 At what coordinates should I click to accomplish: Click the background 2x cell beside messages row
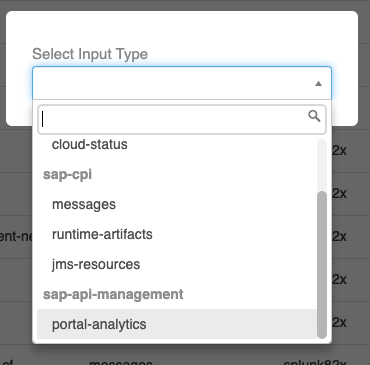pyautogui.click(x=339, y=193)
